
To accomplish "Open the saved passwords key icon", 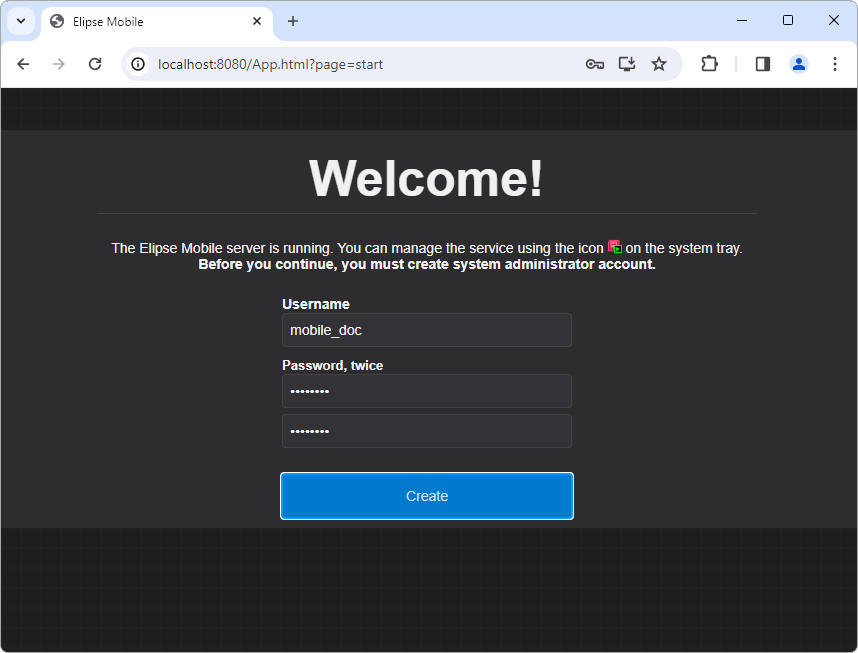I will 594,64.
